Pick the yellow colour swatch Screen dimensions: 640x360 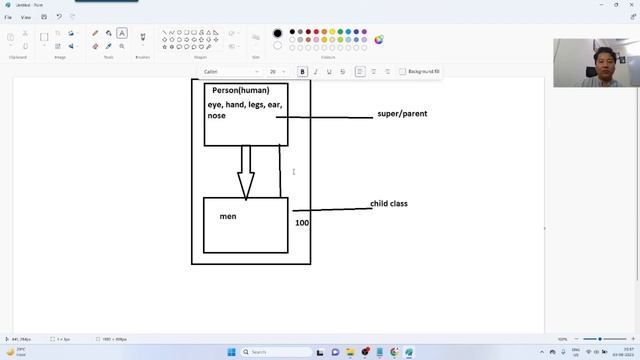(x=332, y=32)
